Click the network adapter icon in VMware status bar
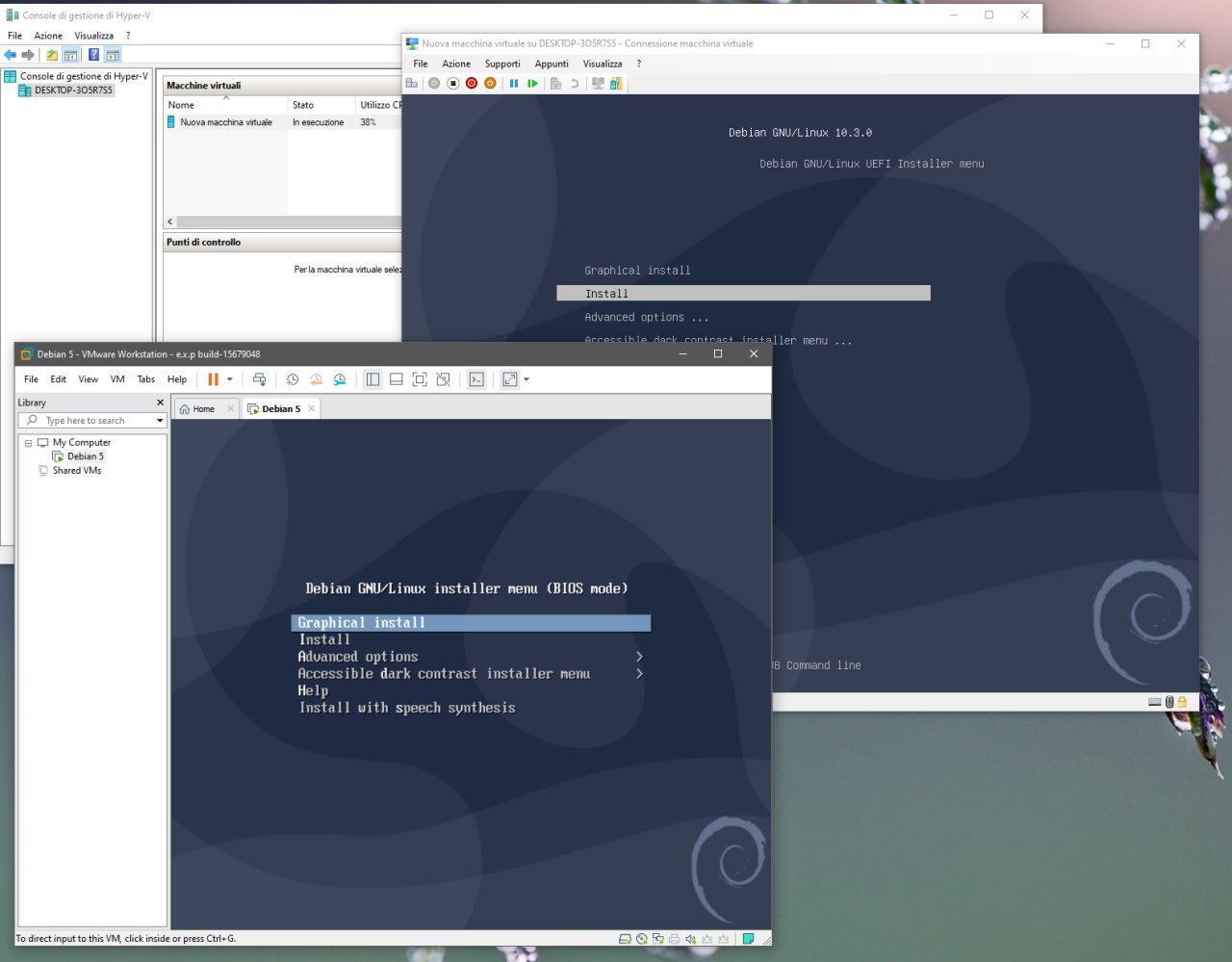Image resolution: width=1232 pixels, height=962 pixels. 657,939
